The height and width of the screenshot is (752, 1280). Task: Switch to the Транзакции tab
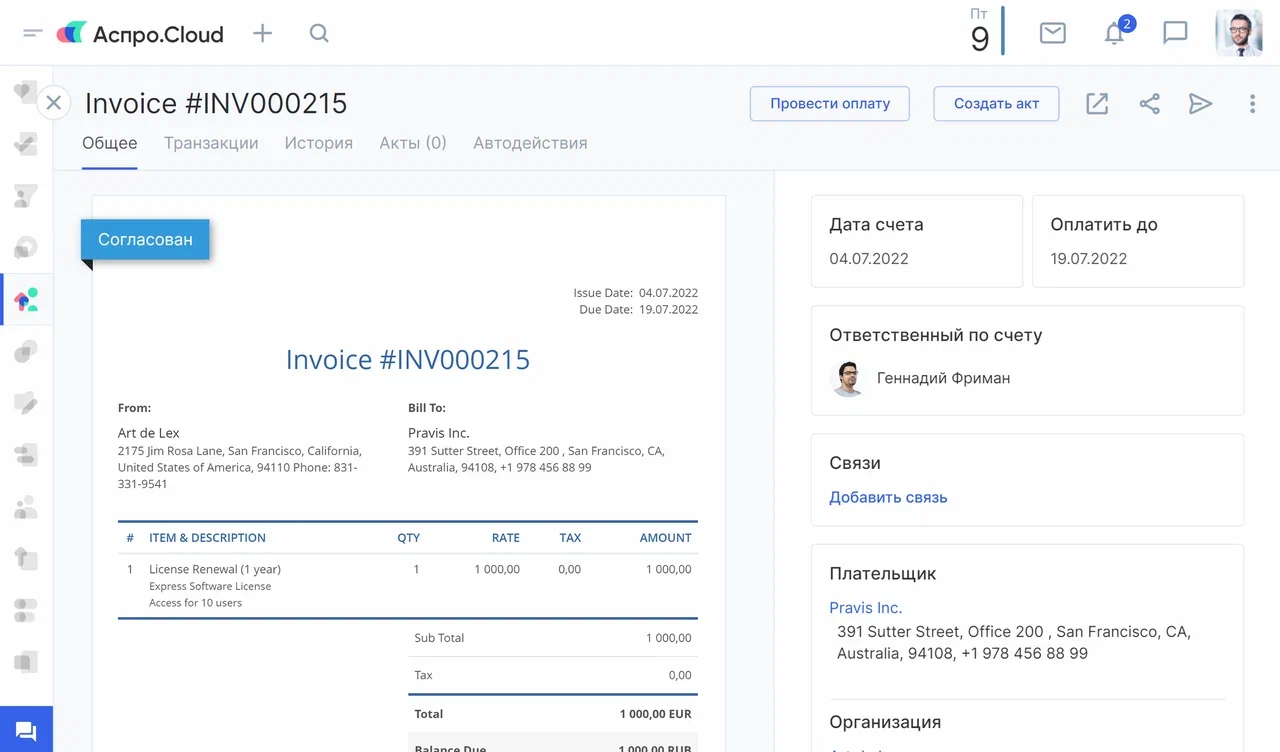(x=211, y=143)
